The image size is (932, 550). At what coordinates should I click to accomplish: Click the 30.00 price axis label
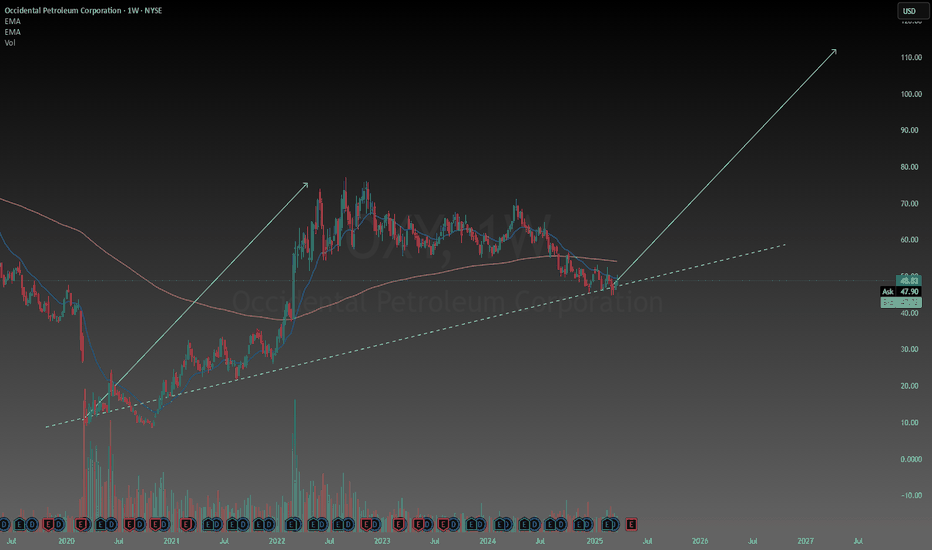(909, 349)
